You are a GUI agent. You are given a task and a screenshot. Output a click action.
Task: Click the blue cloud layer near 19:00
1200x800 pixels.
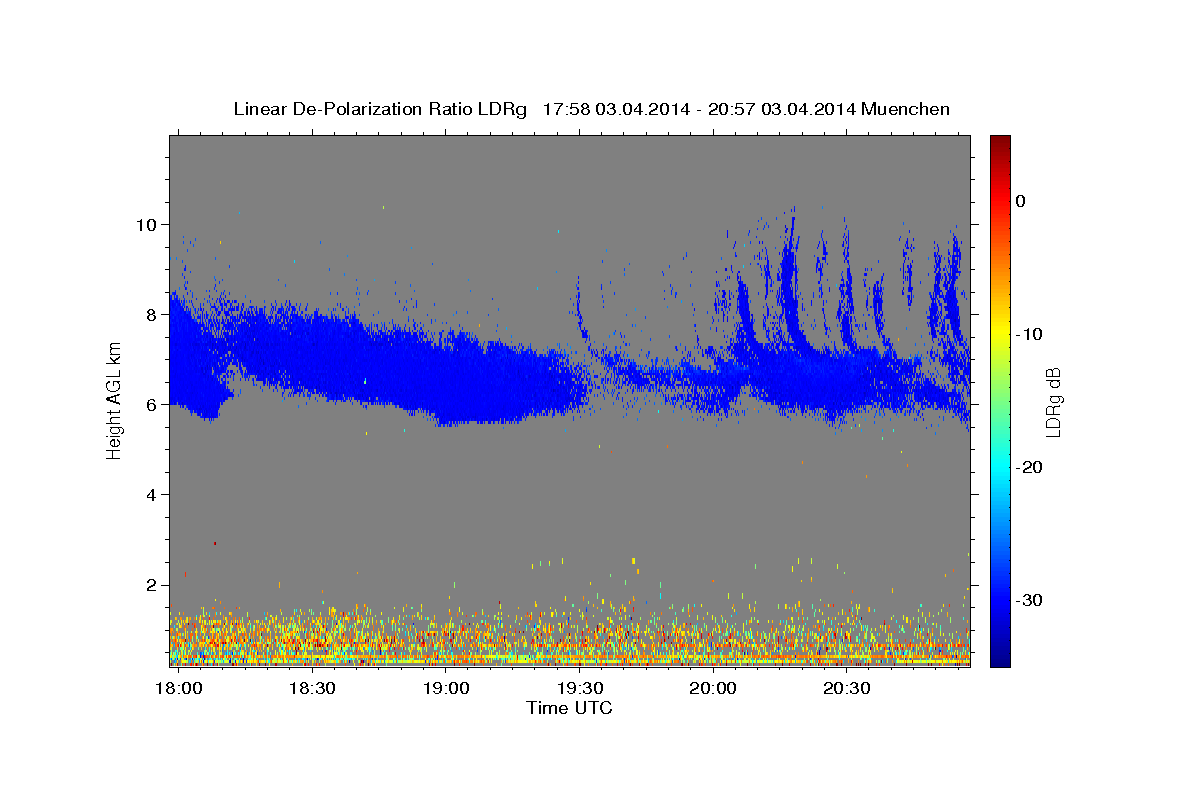click(x=446, y=378)
